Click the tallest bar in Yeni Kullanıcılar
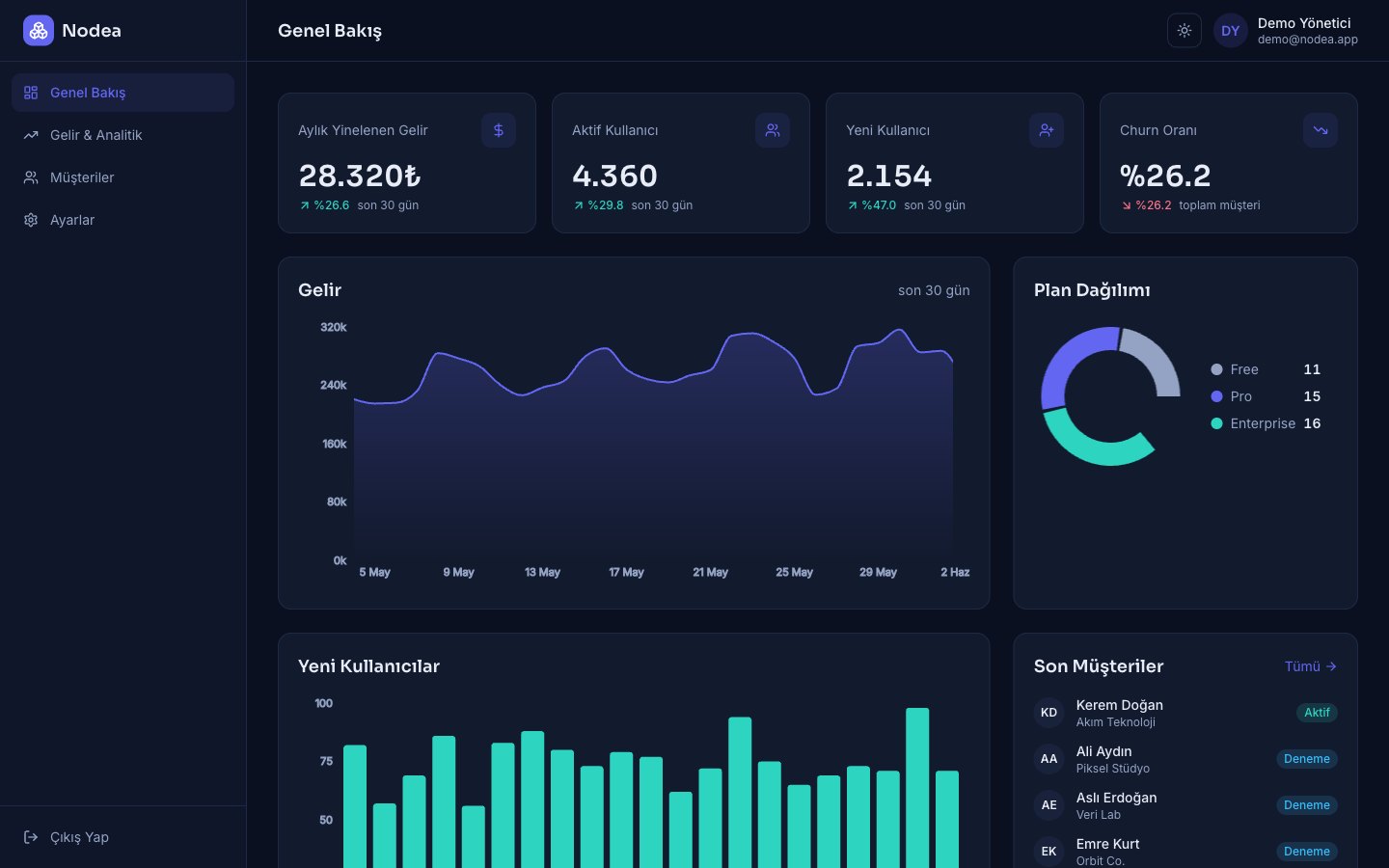Image resolution: width=1389 pixels, height=868 pixels. point(917,788)
